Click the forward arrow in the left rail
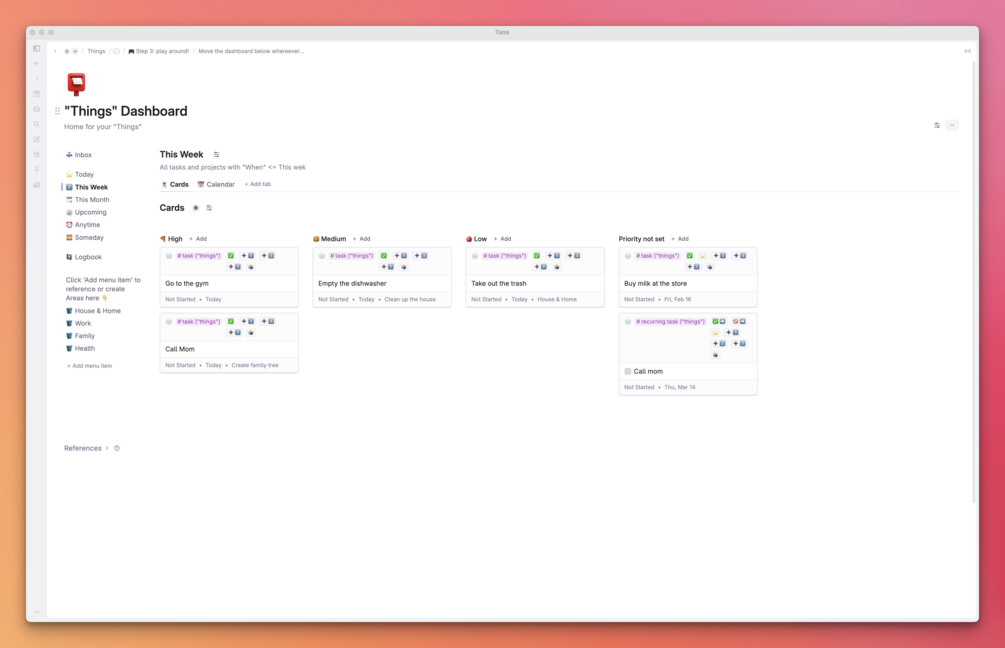 [x=37, y=79]
